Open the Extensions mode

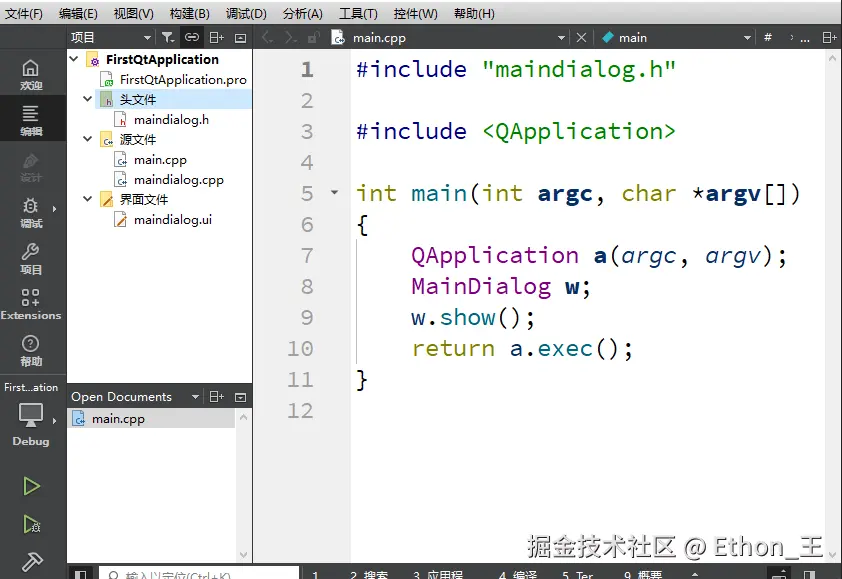(31, 305)
